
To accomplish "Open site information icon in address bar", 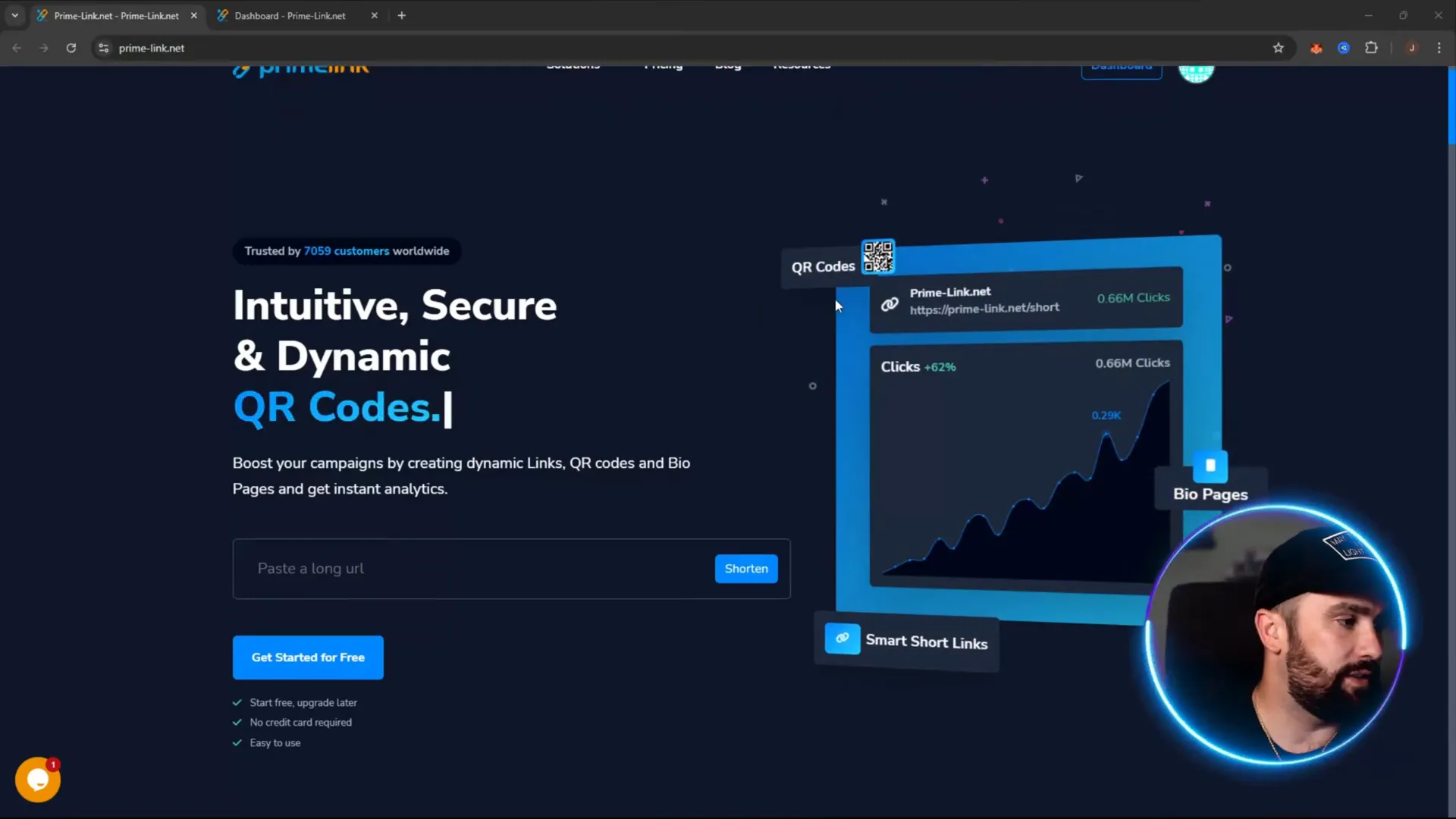I will click(104, 48).
